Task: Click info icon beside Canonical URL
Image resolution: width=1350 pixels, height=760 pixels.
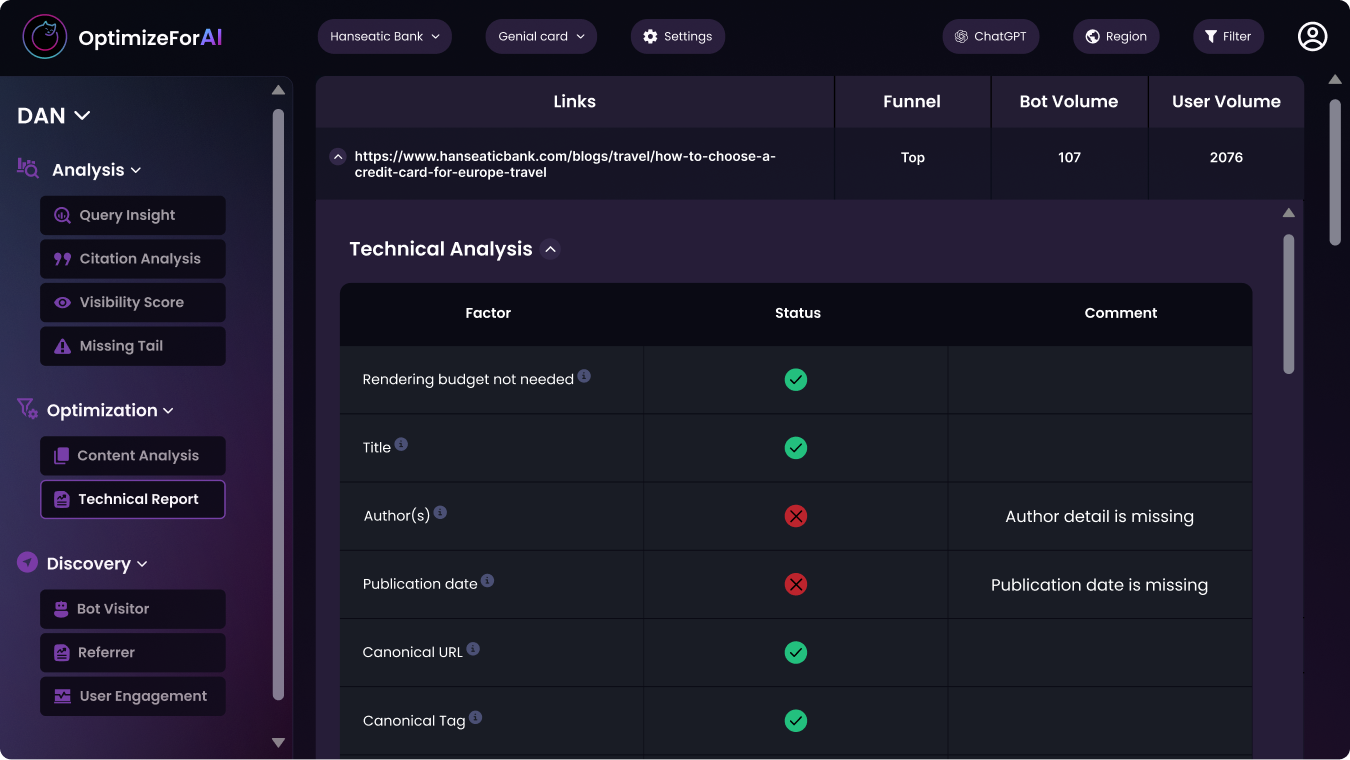Action: pos(473,649)
